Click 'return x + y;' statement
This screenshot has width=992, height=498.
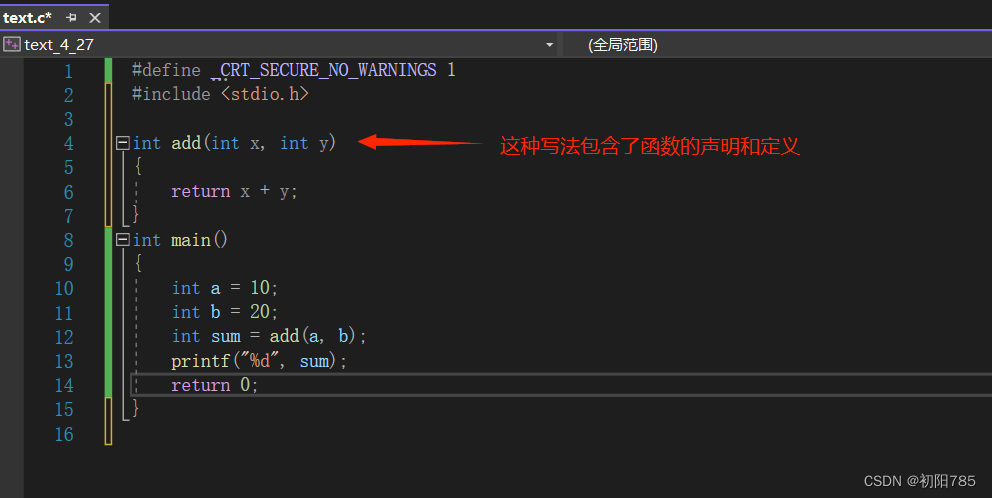coord(234,191)
